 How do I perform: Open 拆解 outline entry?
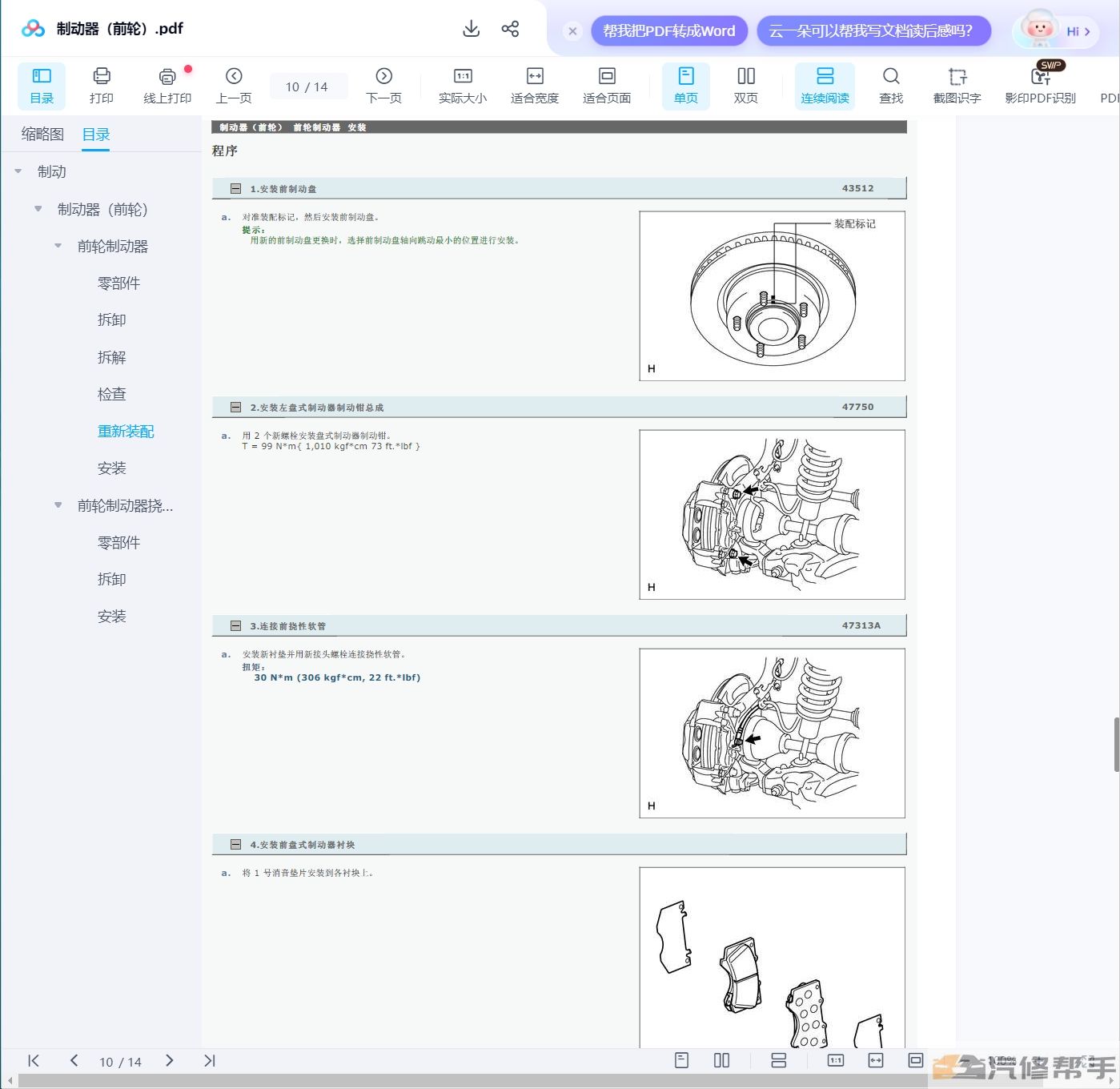tap(112, 357)
